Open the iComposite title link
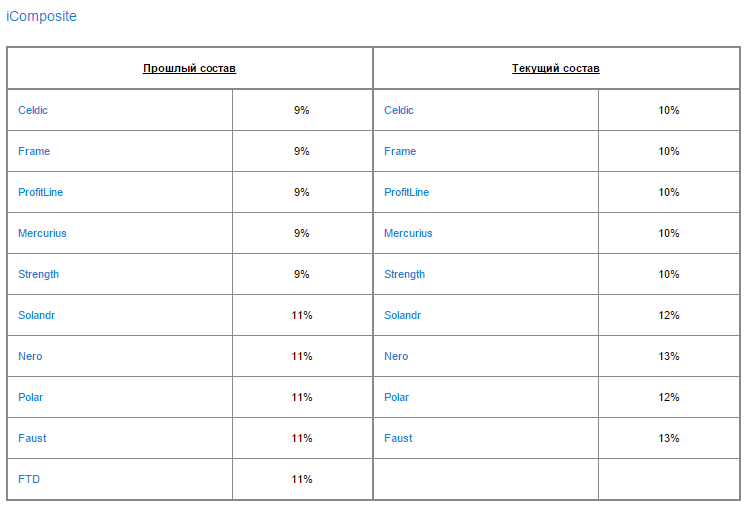This screenshot has width=747, height=507. click(41, 16)
